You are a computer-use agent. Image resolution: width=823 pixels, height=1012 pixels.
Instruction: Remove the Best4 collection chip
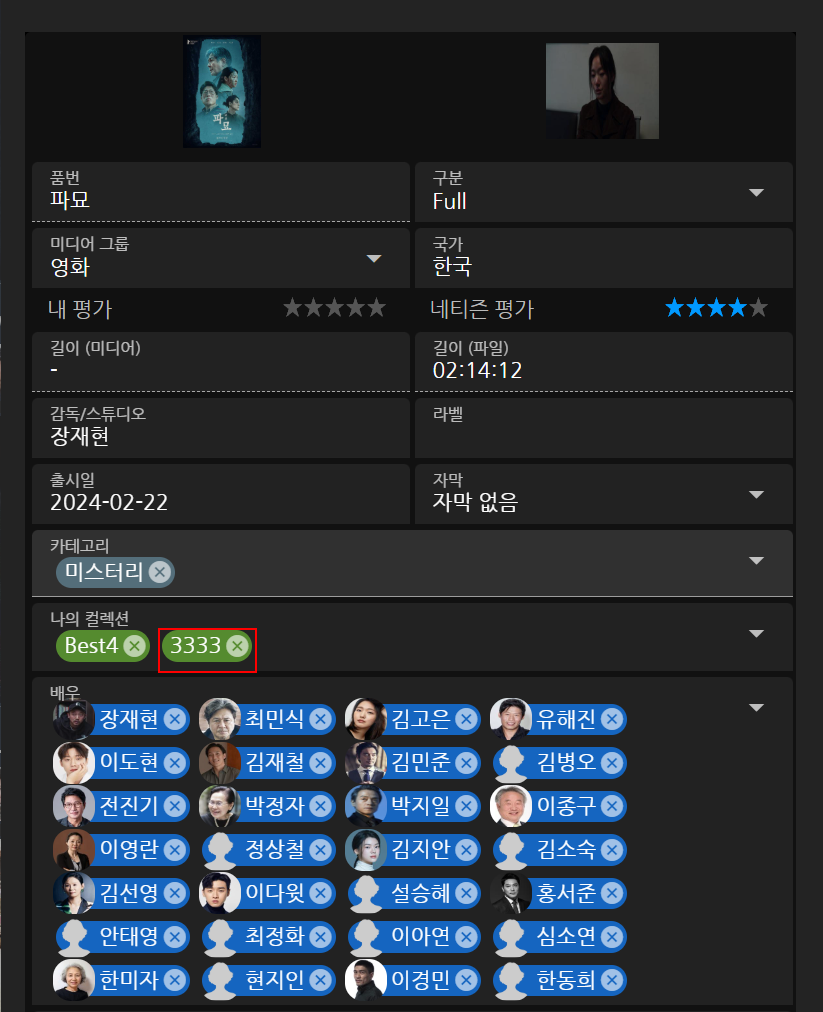[x=134, y=645]
